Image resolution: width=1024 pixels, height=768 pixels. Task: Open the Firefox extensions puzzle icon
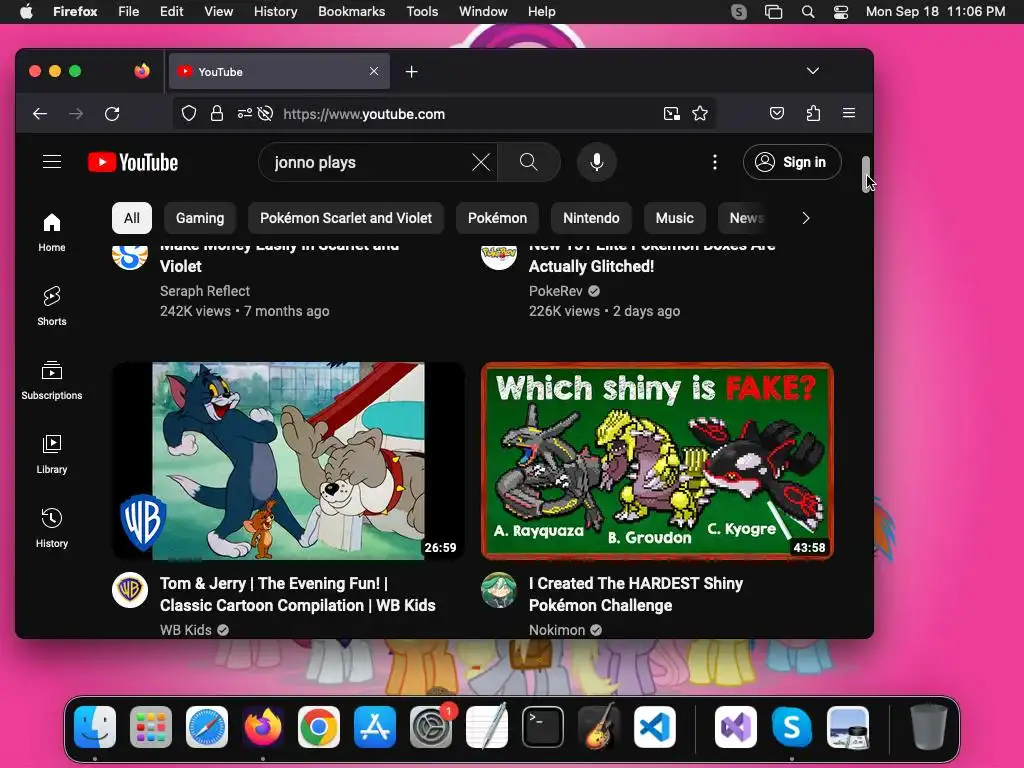point(813,114)
